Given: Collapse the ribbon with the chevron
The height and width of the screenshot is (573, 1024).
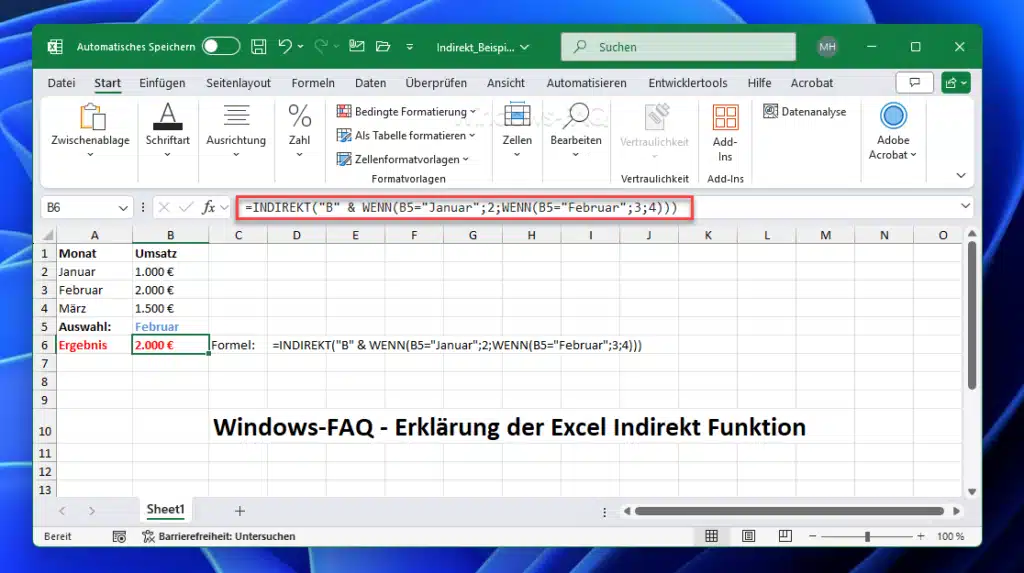Looking at the screenshot, I should 961,175.
